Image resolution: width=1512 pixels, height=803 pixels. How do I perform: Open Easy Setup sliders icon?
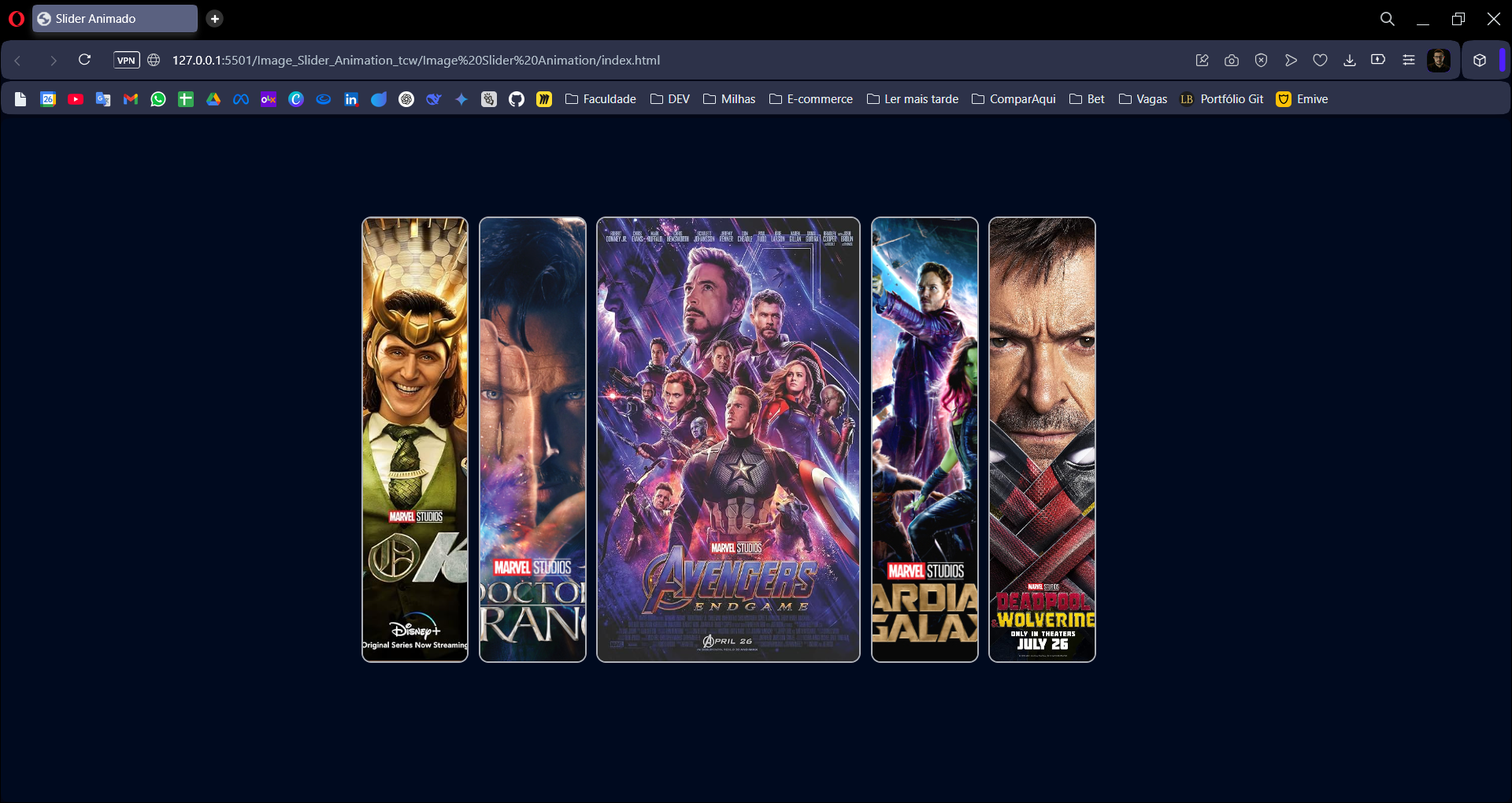click(1409, 61)
